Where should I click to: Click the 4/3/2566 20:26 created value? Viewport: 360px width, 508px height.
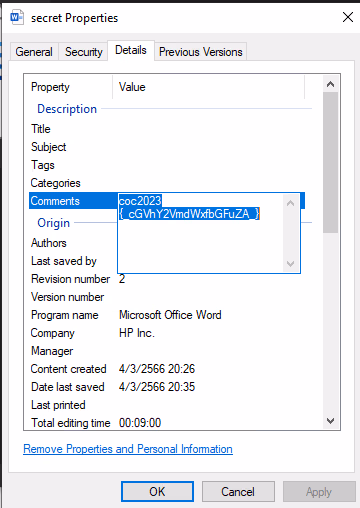[157, 369]
